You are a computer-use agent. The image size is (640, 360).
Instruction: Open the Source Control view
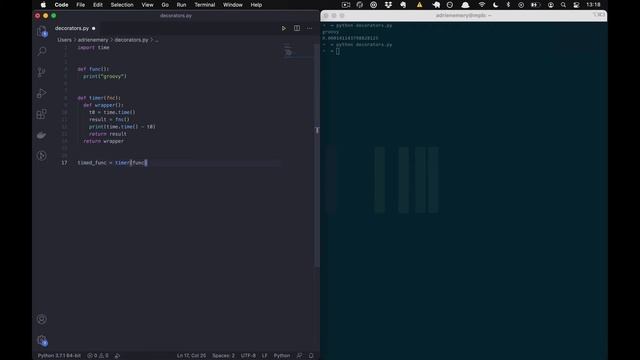(x=42, y=72)
